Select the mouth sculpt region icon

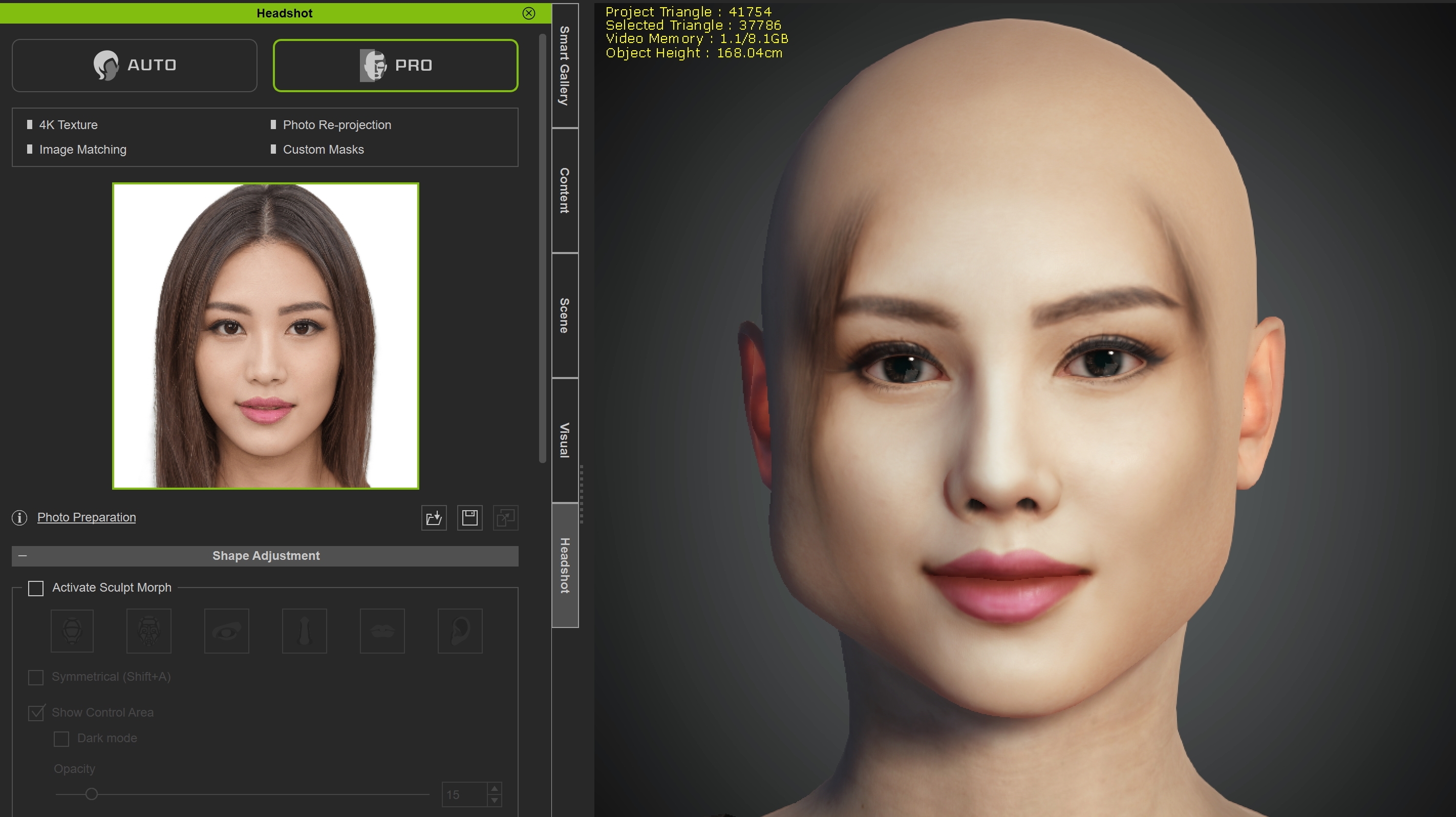click(x=382, y=631)
